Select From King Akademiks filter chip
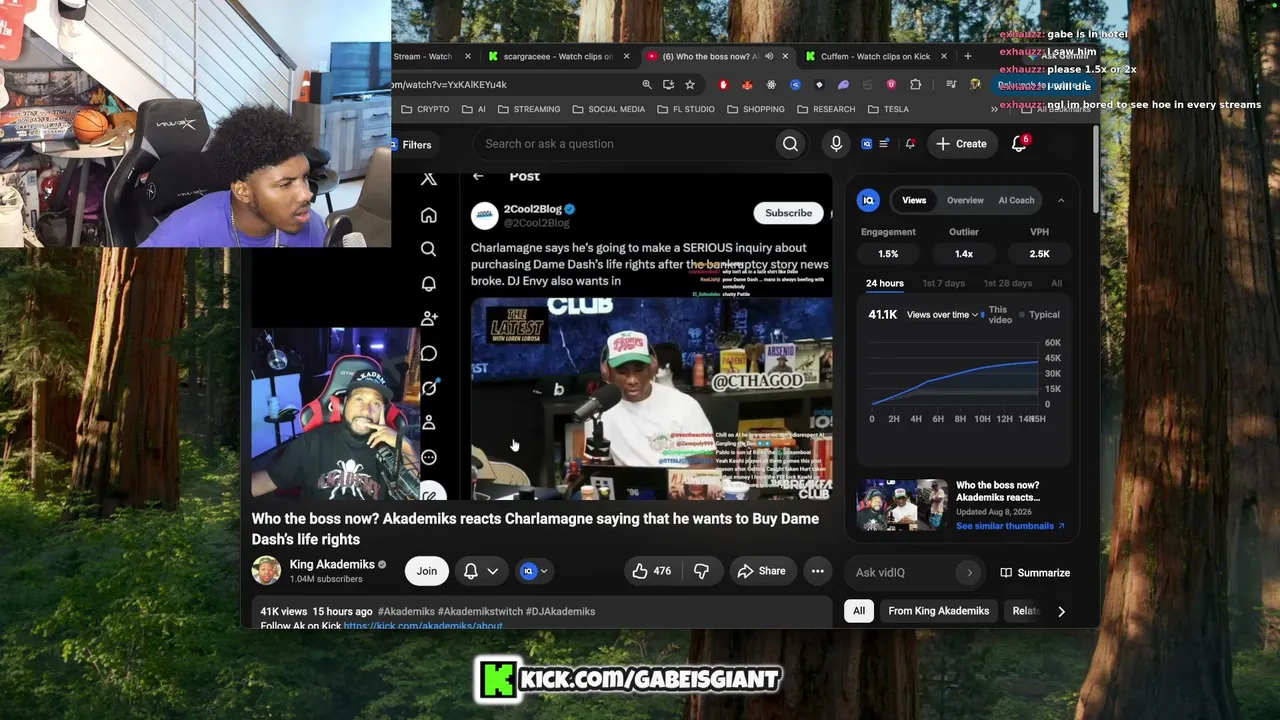This screenshot has height=720, width=1280. tap(938, 611)
